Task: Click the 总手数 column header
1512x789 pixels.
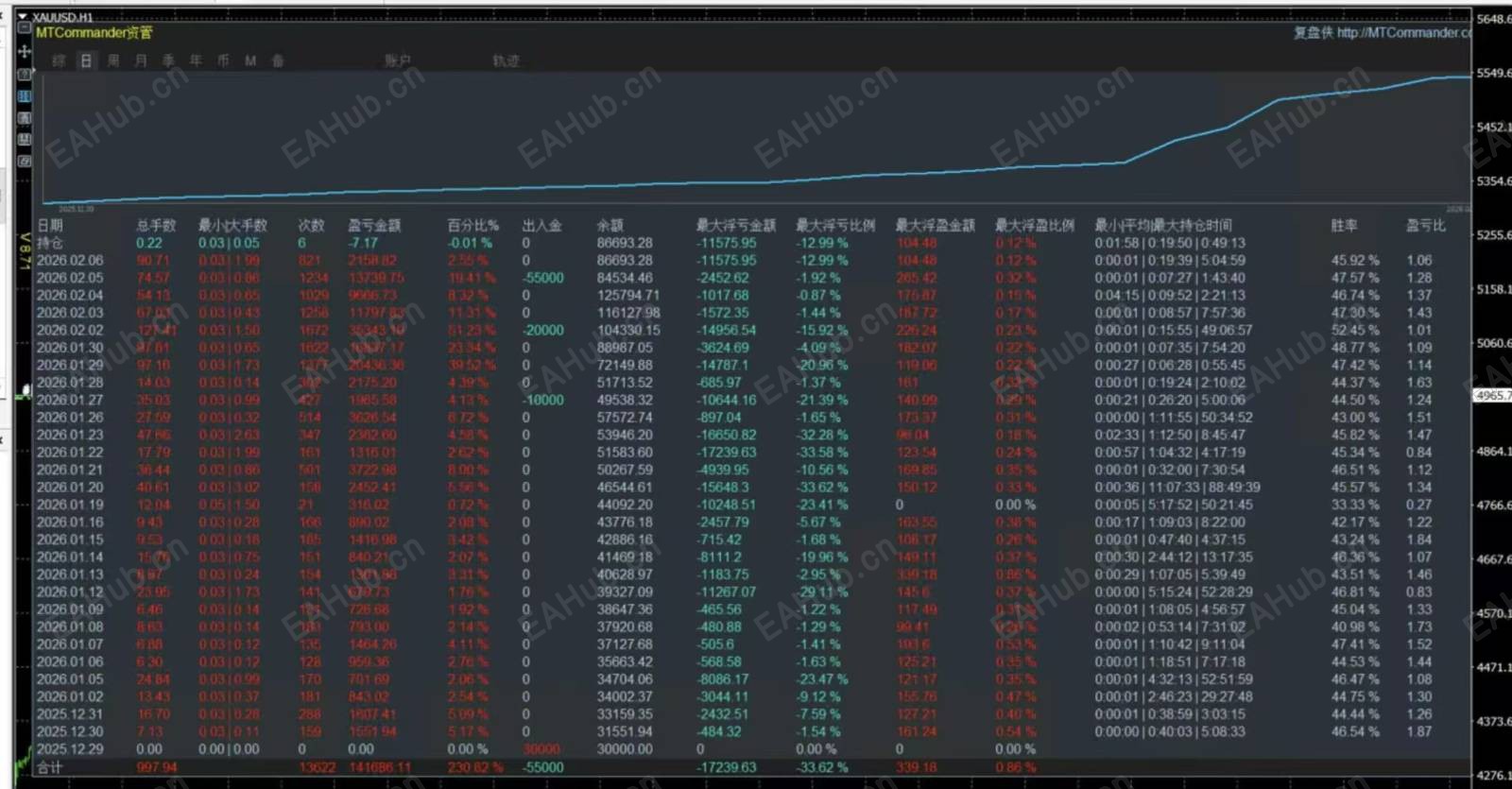Action: click(156, 226)
